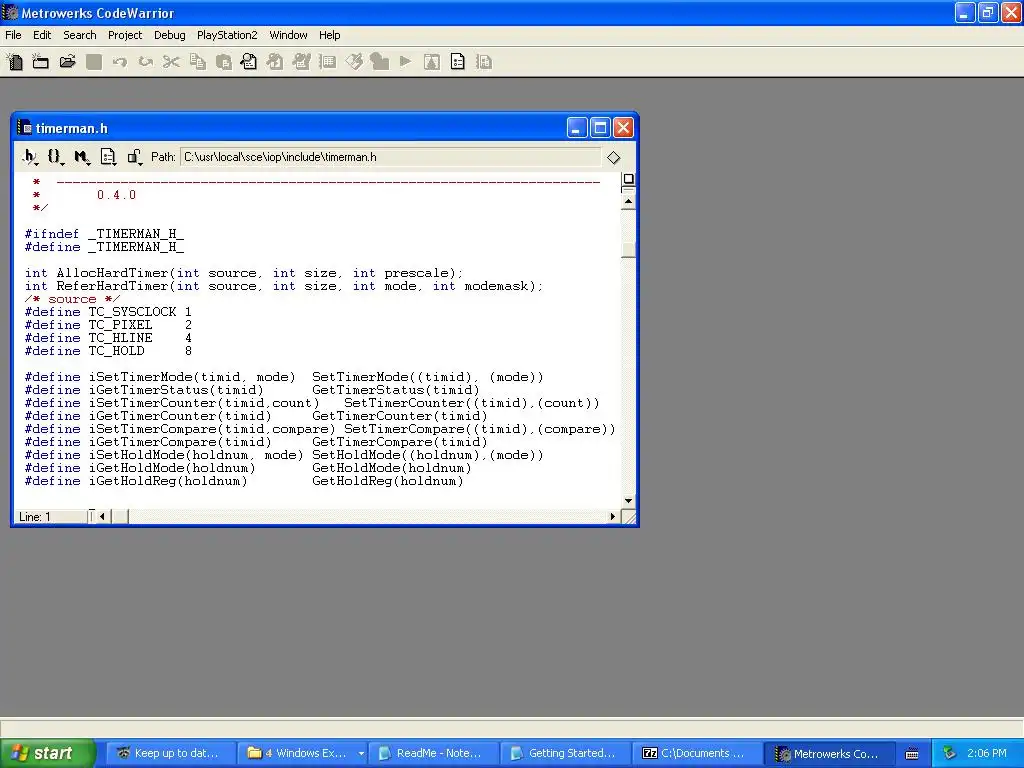The image size is (1024, 768).
Task: Click the Path field showing timerman.h location
Action: click(x=390, y=157)
